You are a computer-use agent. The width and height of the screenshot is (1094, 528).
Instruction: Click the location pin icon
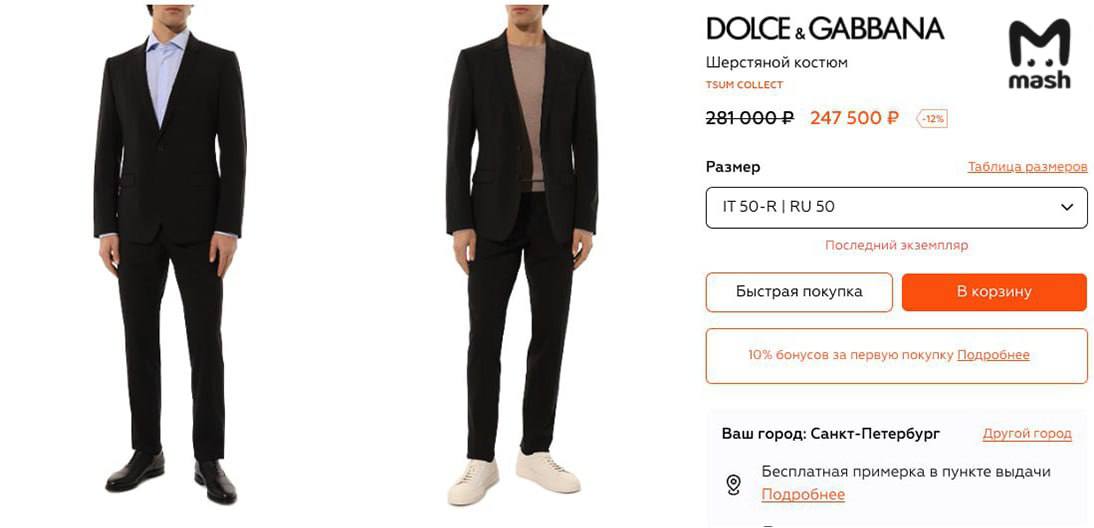pyautogui.click(x=733, y=484)
